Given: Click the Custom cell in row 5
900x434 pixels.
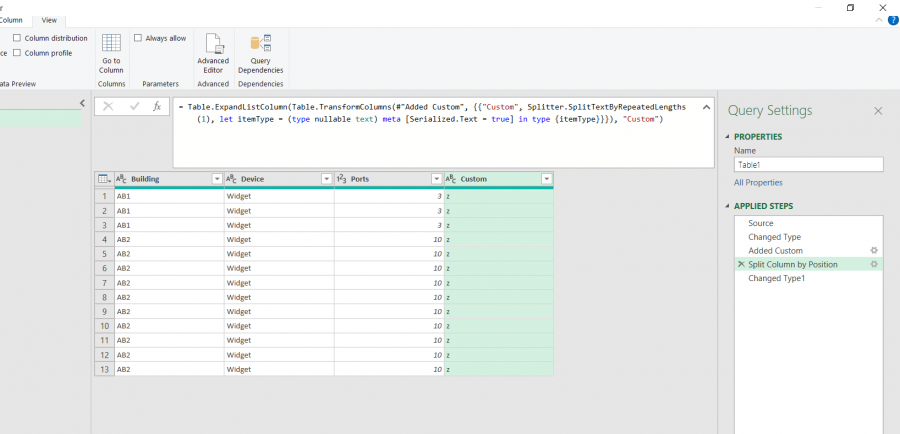Looking at the screenshot, I should [x=499, y=254].
